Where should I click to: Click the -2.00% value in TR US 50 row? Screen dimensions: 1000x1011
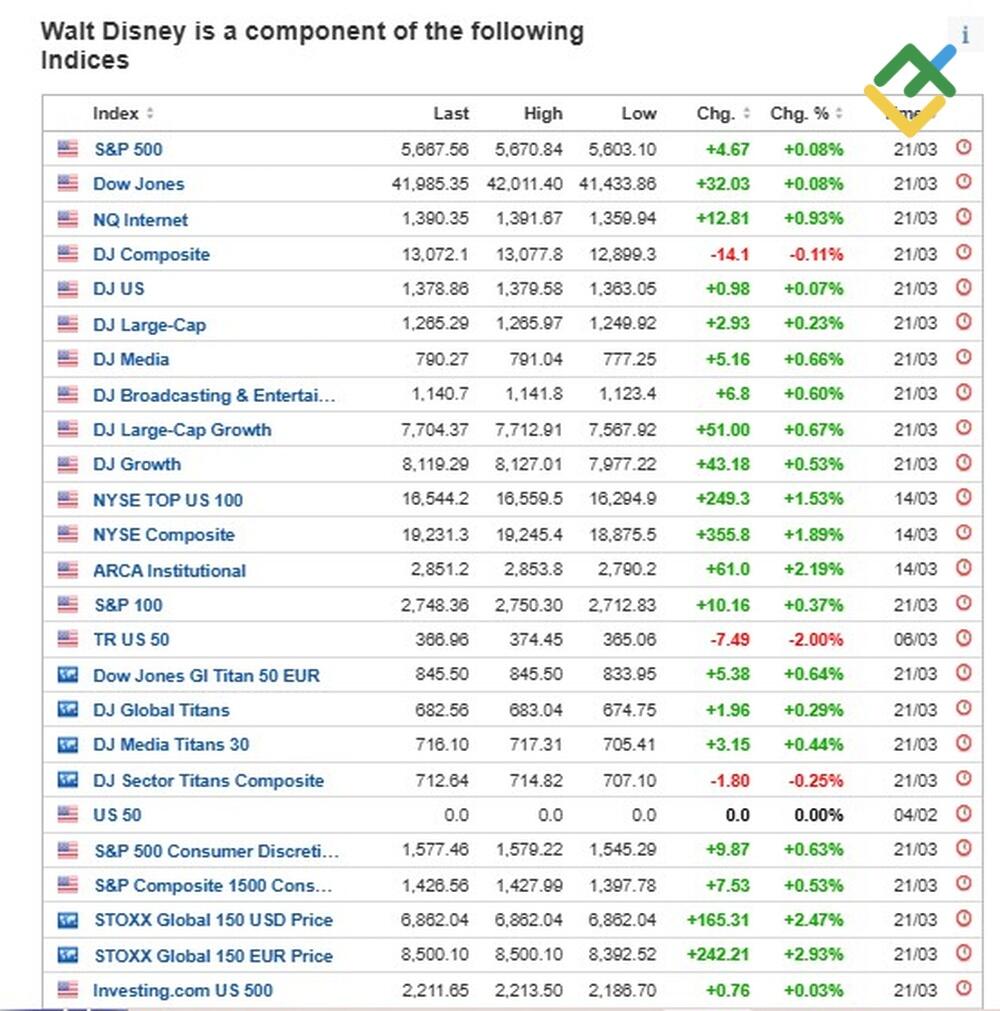[816, 640]
